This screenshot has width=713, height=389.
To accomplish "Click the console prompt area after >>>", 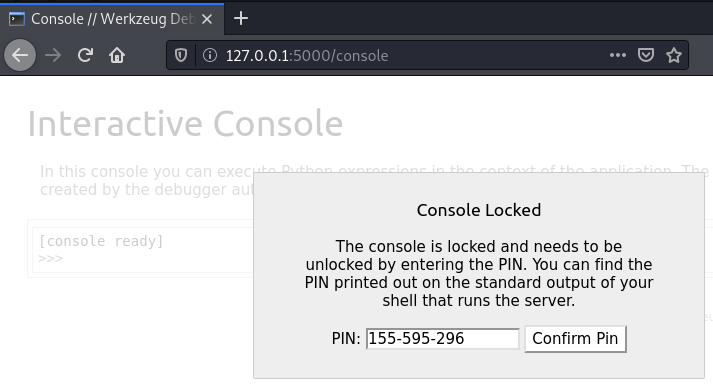I will (x=146, y=258).
